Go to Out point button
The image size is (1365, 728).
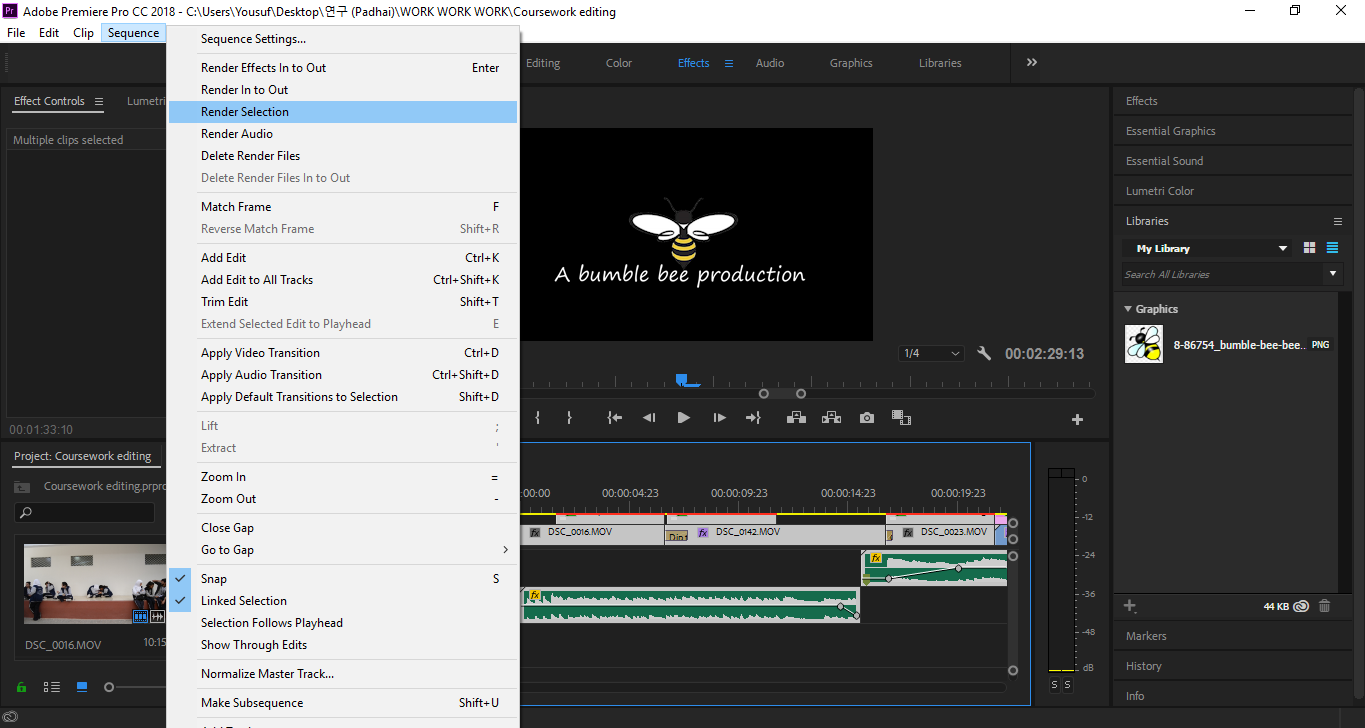click(753, 418)
